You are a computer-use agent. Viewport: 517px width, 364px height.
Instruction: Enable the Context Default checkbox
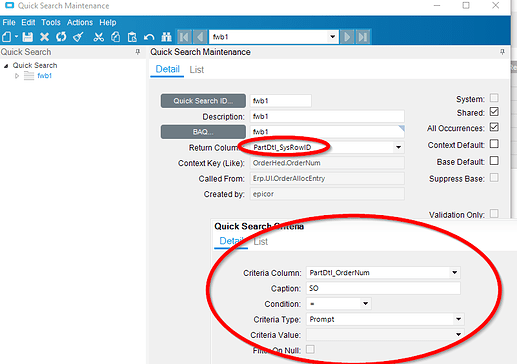494,144
